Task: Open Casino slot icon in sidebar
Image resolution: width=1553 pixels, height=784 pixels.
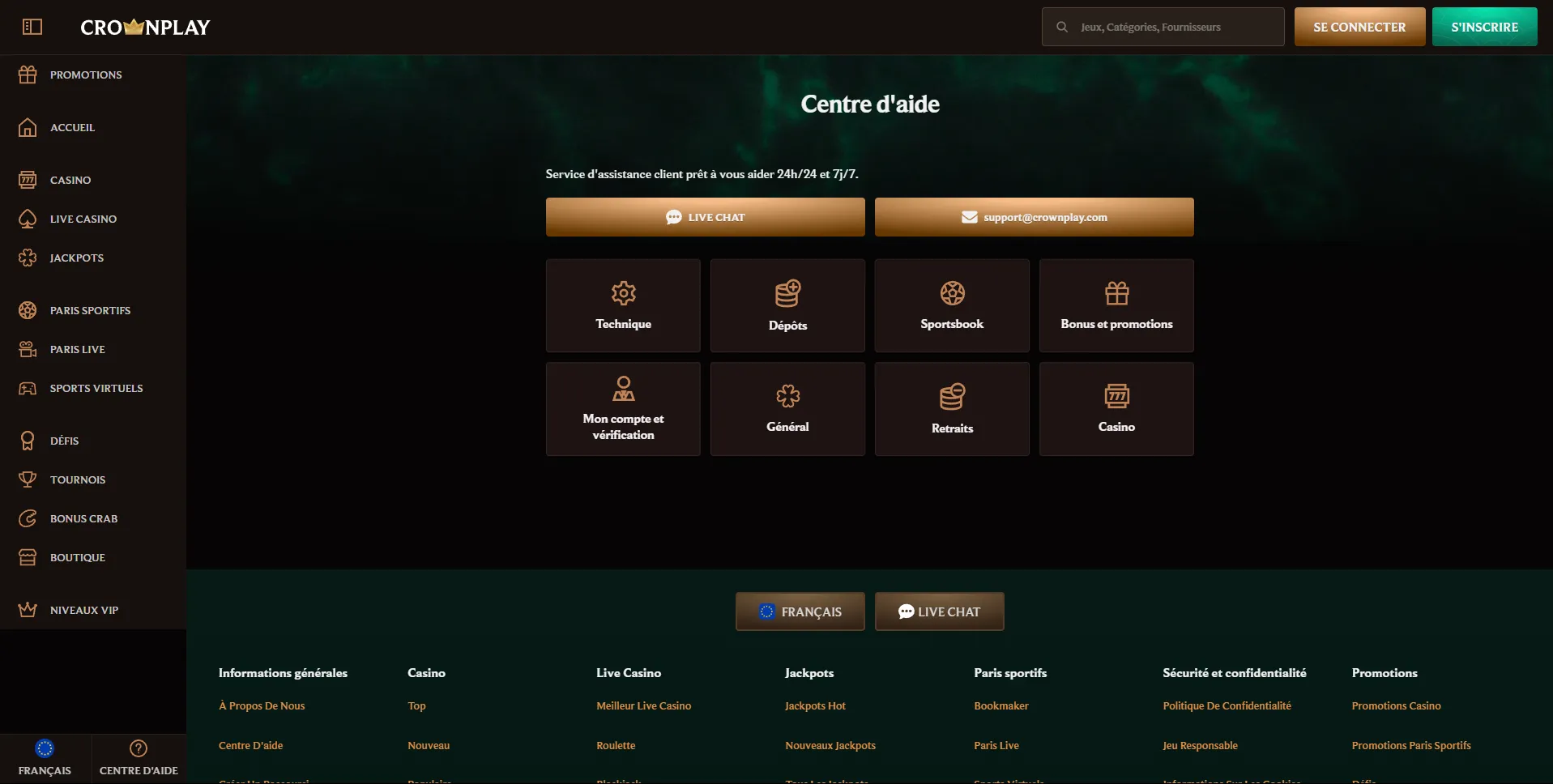Action: (28, 180)
